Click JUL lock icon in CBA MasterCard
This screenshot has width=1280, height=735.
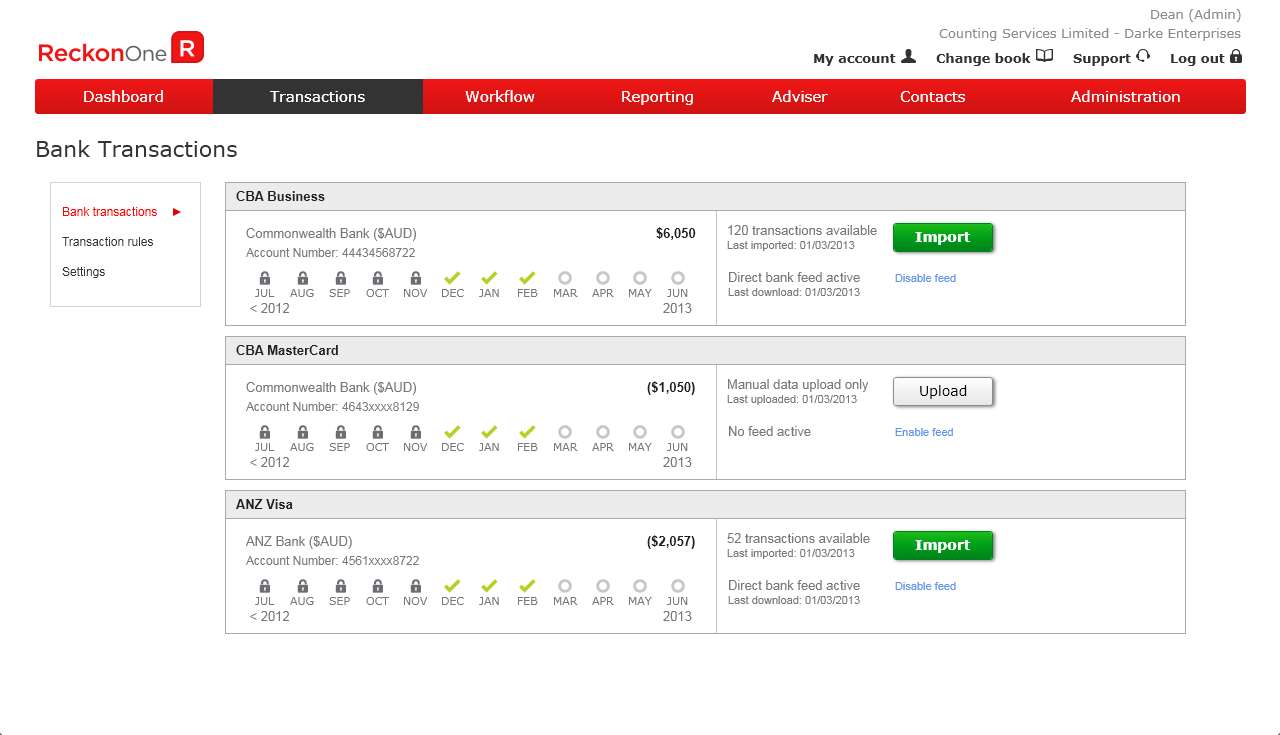pos(265,432)
